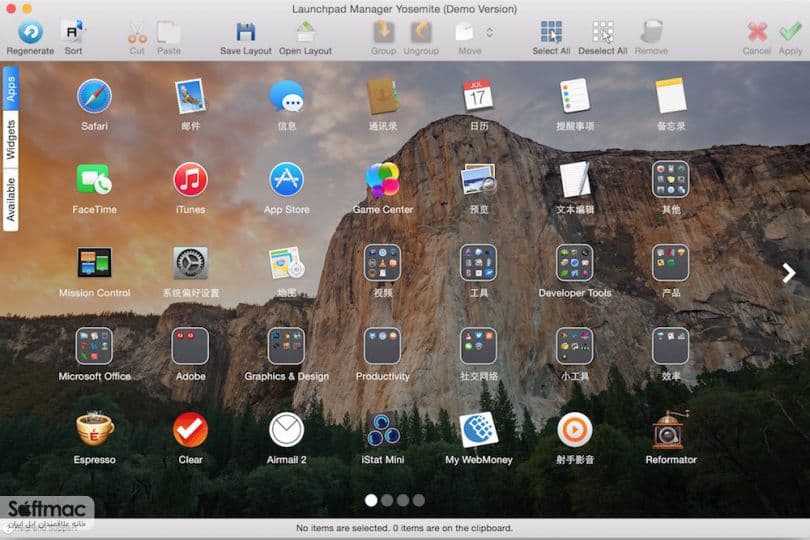Select the 视频 folder icon
The height and width of the screenshot is (540, 810).
382,263
